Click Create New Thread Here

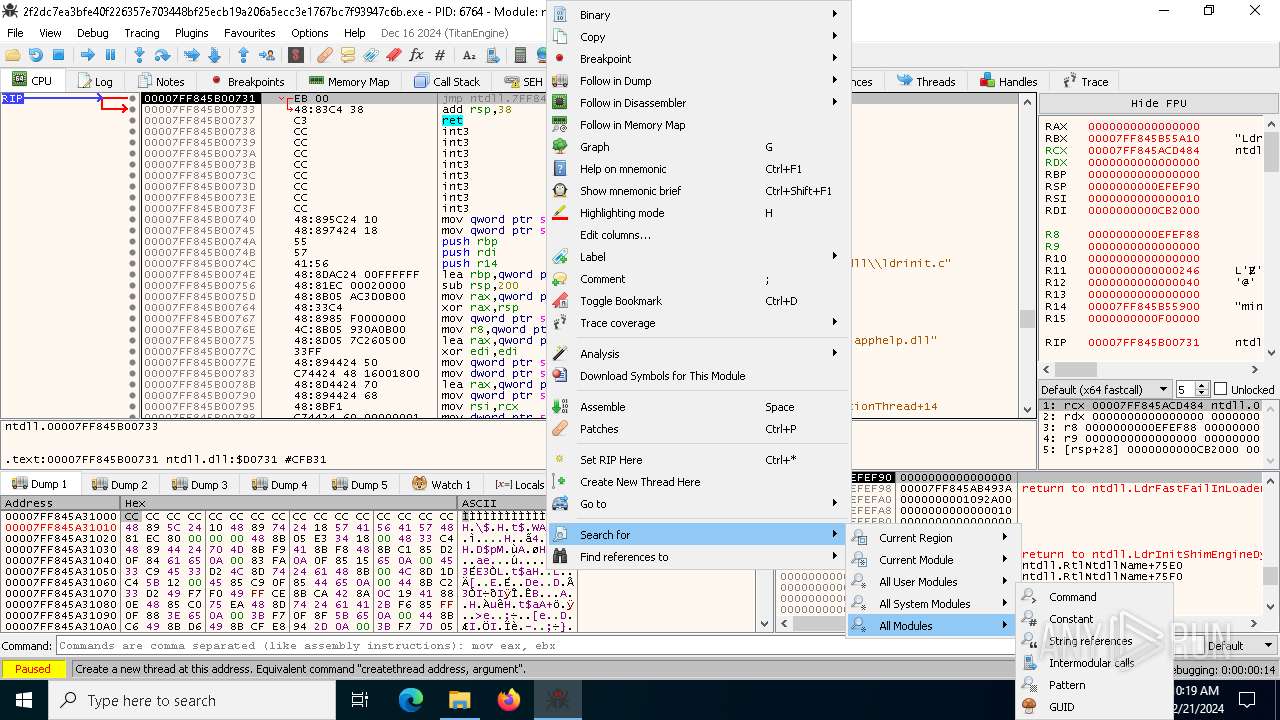click(x=699, y=482)
